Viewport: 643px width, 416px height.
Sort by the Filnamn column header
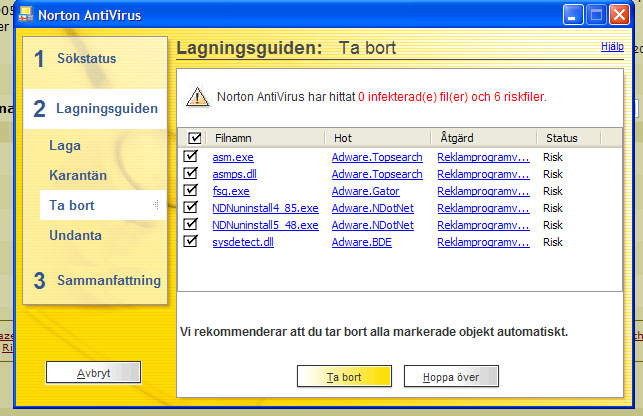(265, 138)
